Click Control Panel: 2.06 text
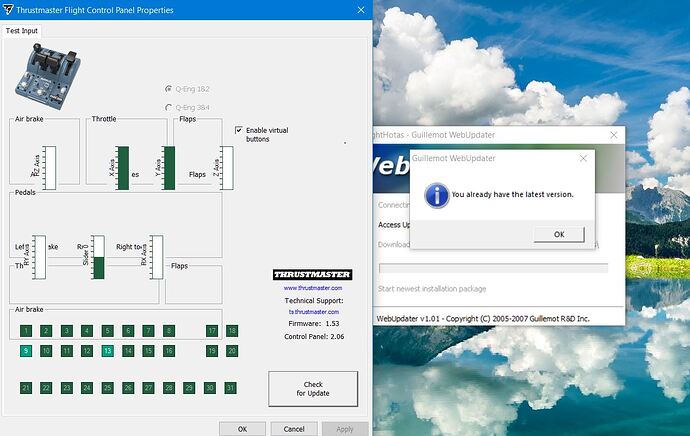This screenshot has height=436, width=690. point(314,337)
